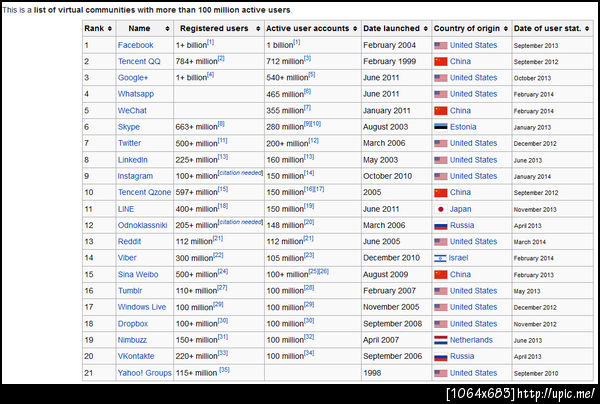This screenshot has width=600, height=404.
Task: Open Russia link in Odnoklassniki row
Action: point(462,225)
